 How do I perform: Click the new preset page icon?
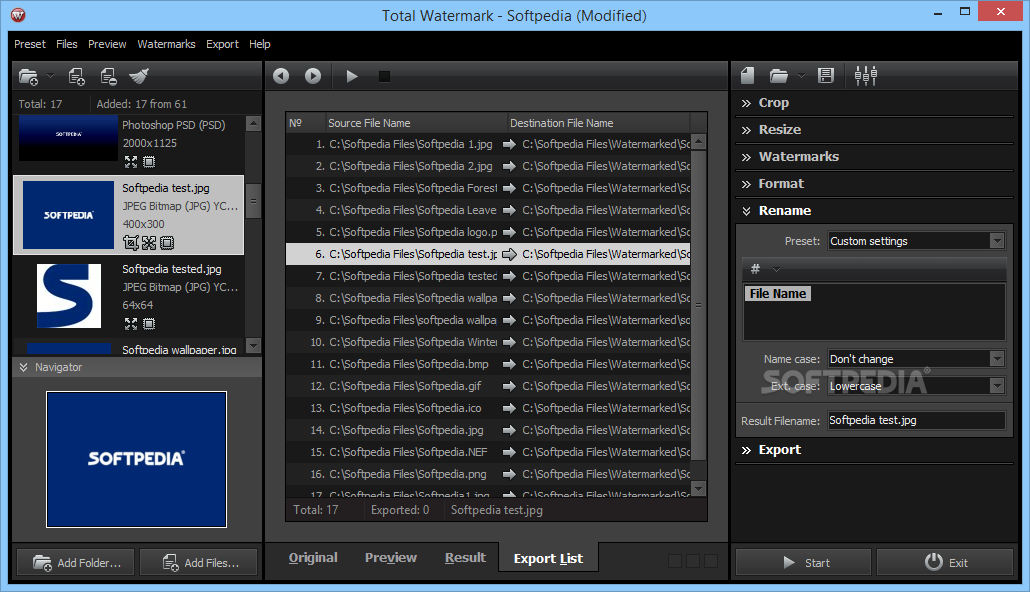[x=748, y=76]
